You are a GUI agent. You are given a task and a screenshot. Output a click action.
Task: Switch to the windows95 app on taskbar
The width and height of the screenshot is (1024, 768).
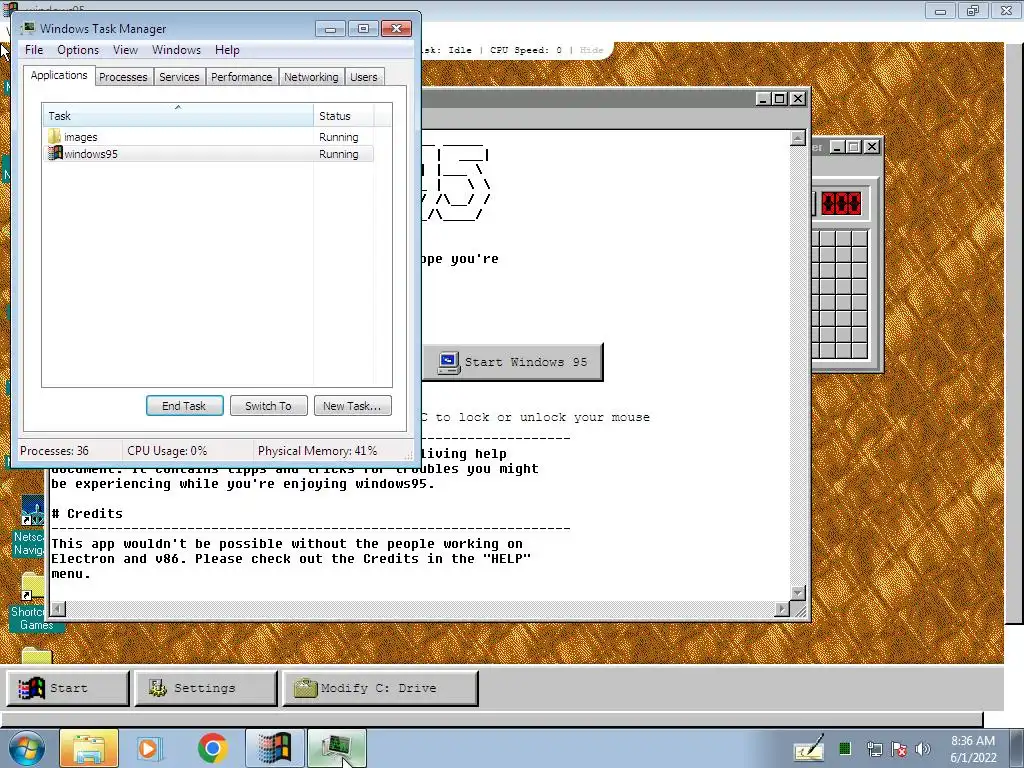275,748
